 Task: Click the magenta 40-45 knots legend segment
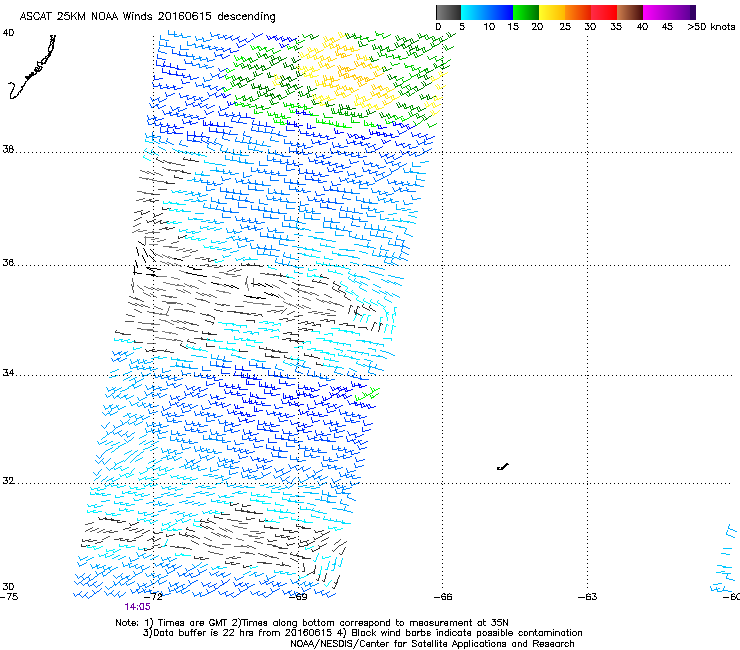(656, 12)
